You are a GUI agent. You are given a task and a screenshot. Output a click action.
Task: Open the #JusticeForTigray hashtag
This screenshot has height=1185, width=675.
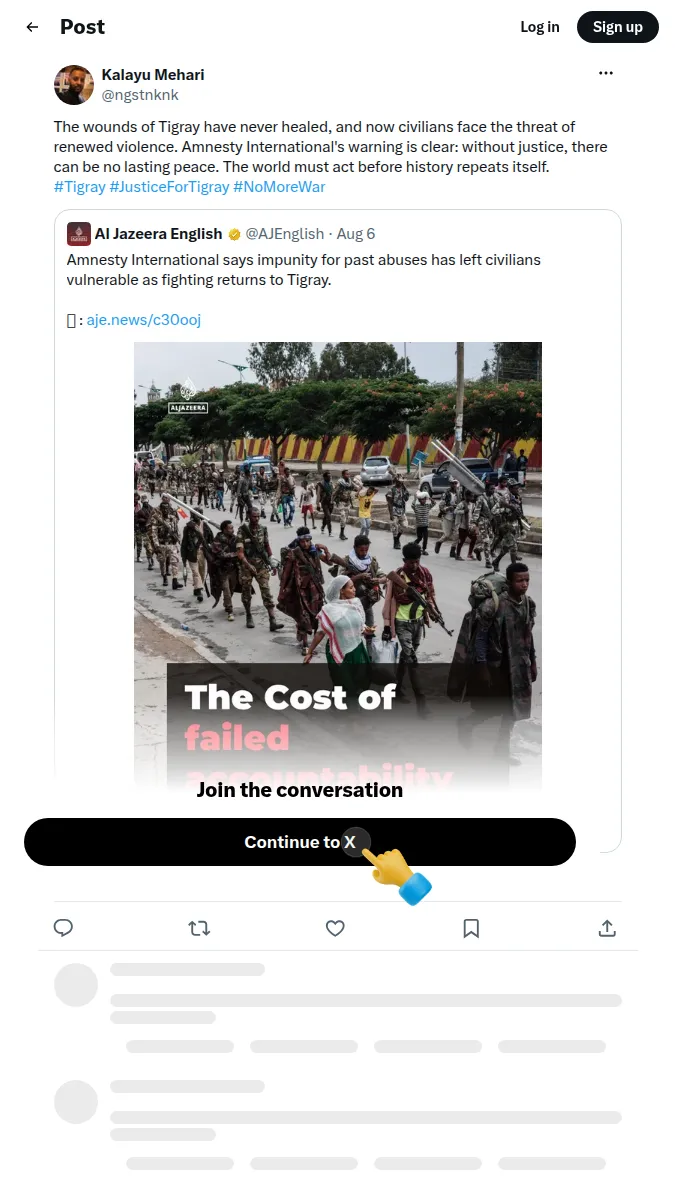(169, 187)
